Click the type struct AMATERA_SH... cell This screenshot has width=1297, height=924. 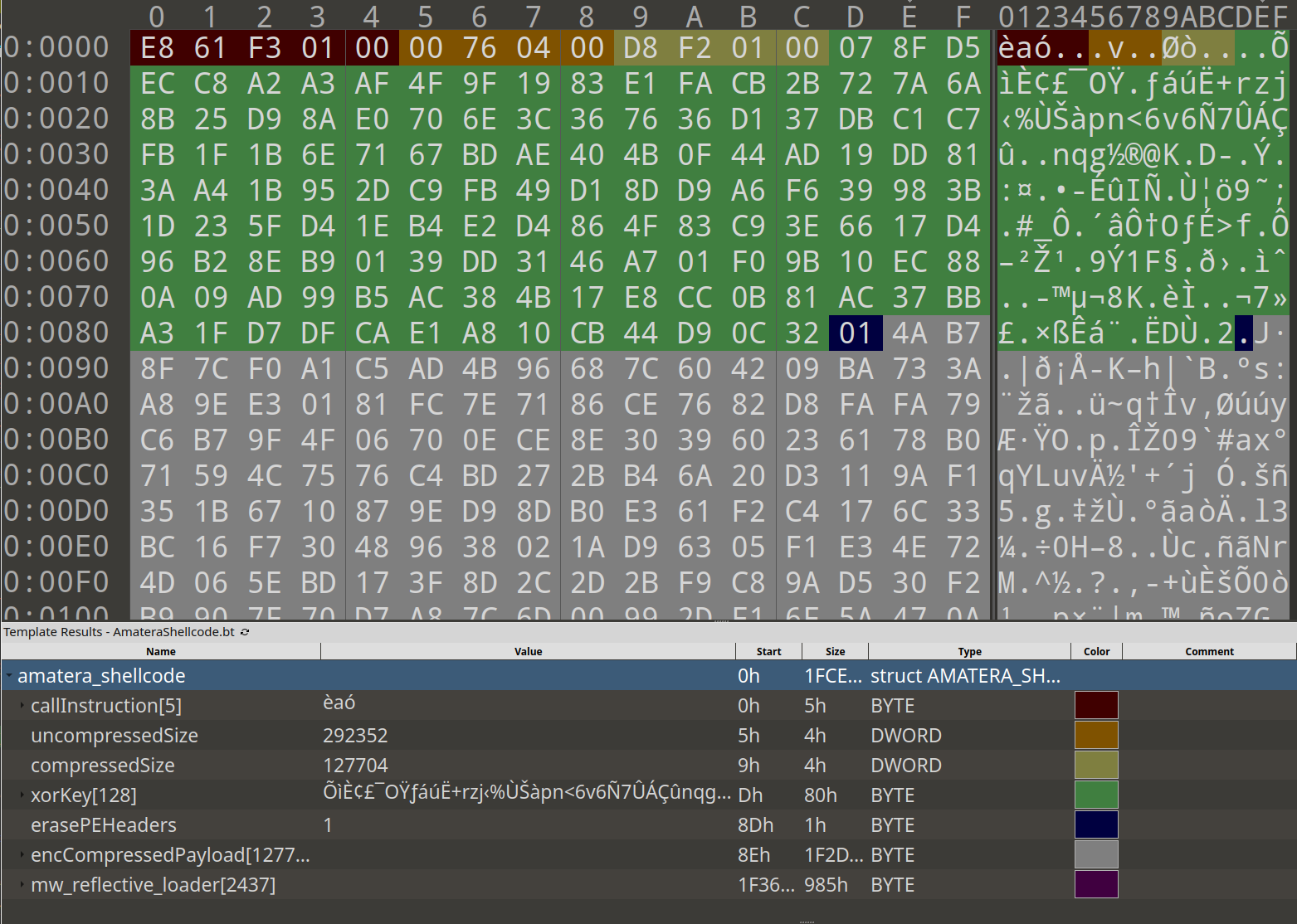(x=965, y=676)
